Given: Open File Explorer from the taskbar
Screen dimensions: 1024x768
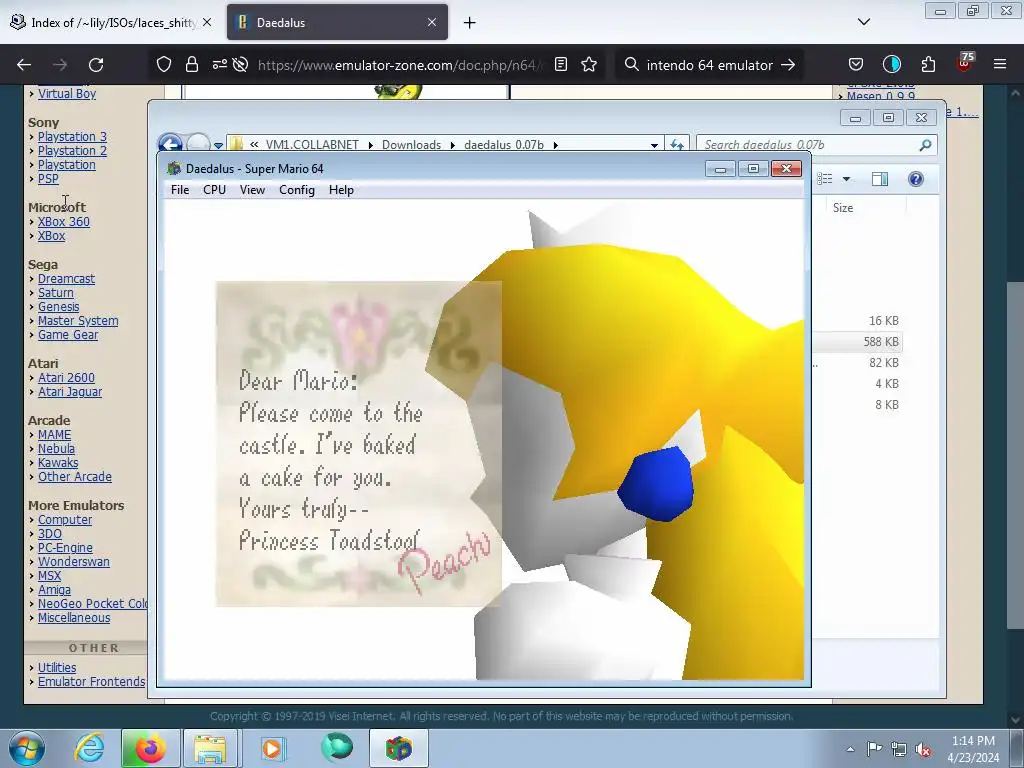Looking at the screenshot, I should coord(210,748).
